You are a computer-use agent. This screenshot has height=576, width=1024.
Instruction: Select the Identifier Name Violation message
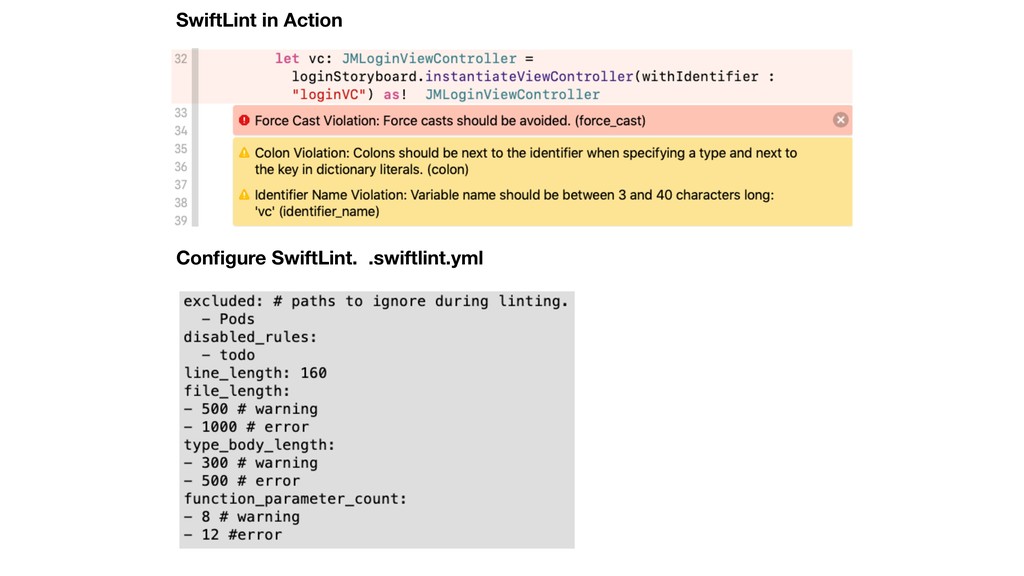[514, 203]
